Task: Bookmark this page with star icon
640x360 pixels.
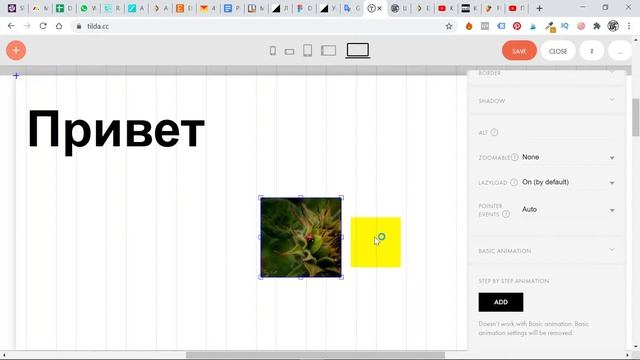Action: [x=449, y=26]
